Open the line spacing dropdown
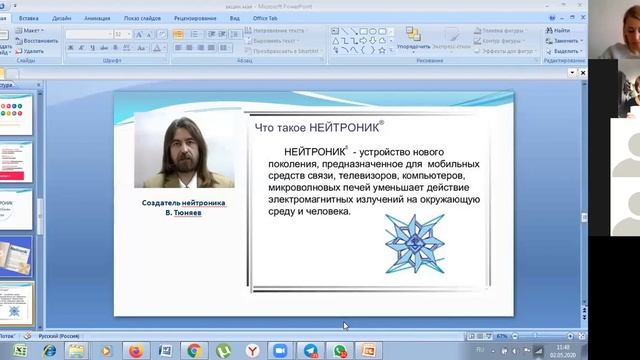This screenshot has width=640, height=360. coord(235,35)
